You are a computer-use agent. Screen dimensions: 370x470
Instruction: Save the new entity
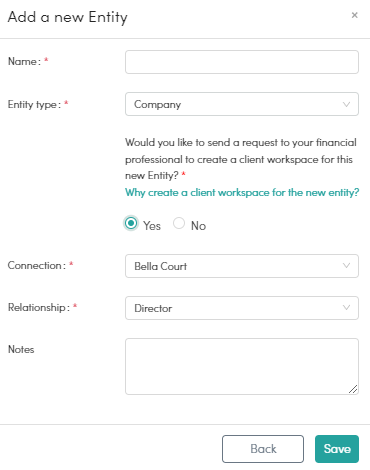[x=337, y=449]
